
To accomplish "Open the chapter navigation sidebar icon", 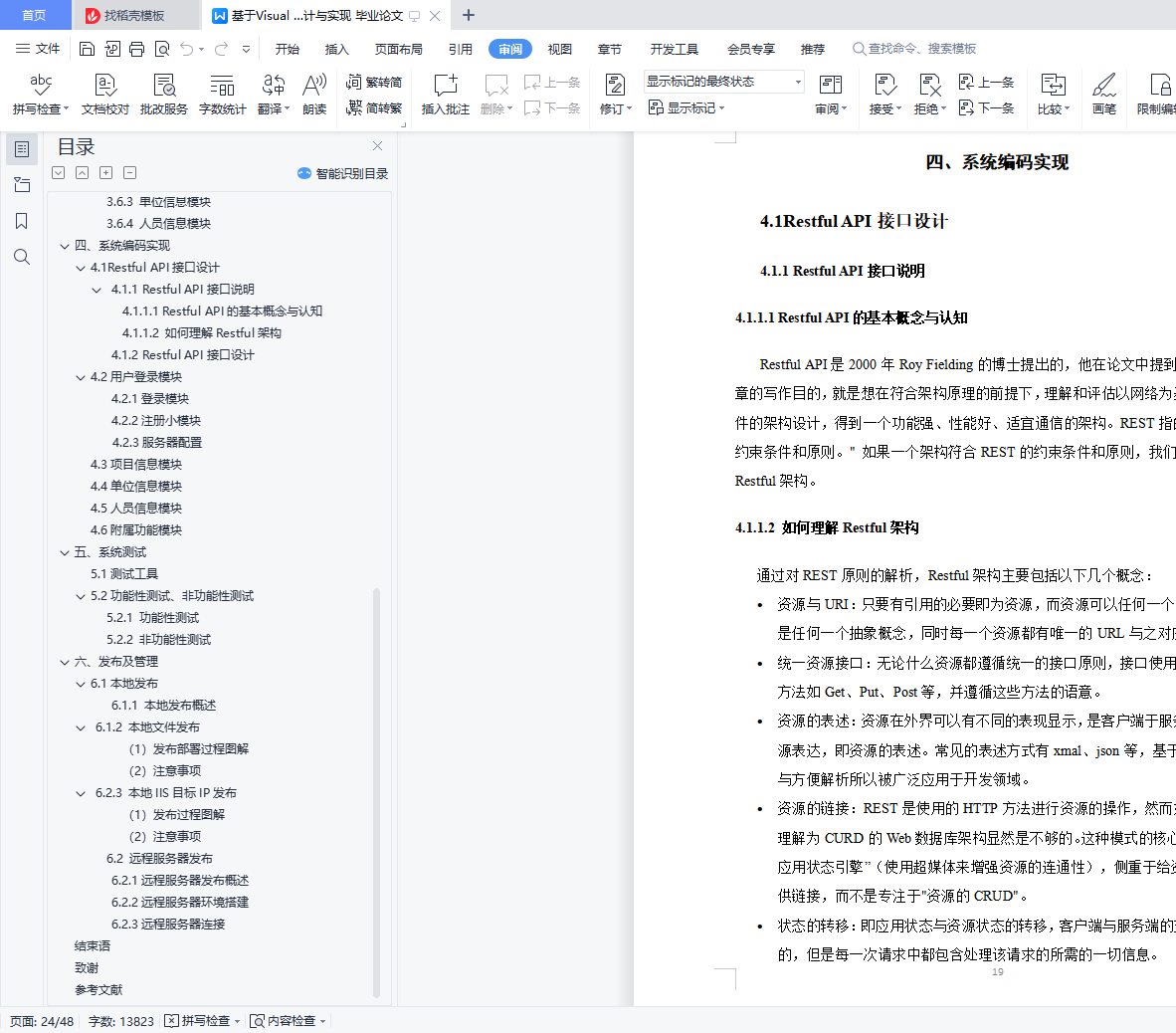I will point(22,184).
